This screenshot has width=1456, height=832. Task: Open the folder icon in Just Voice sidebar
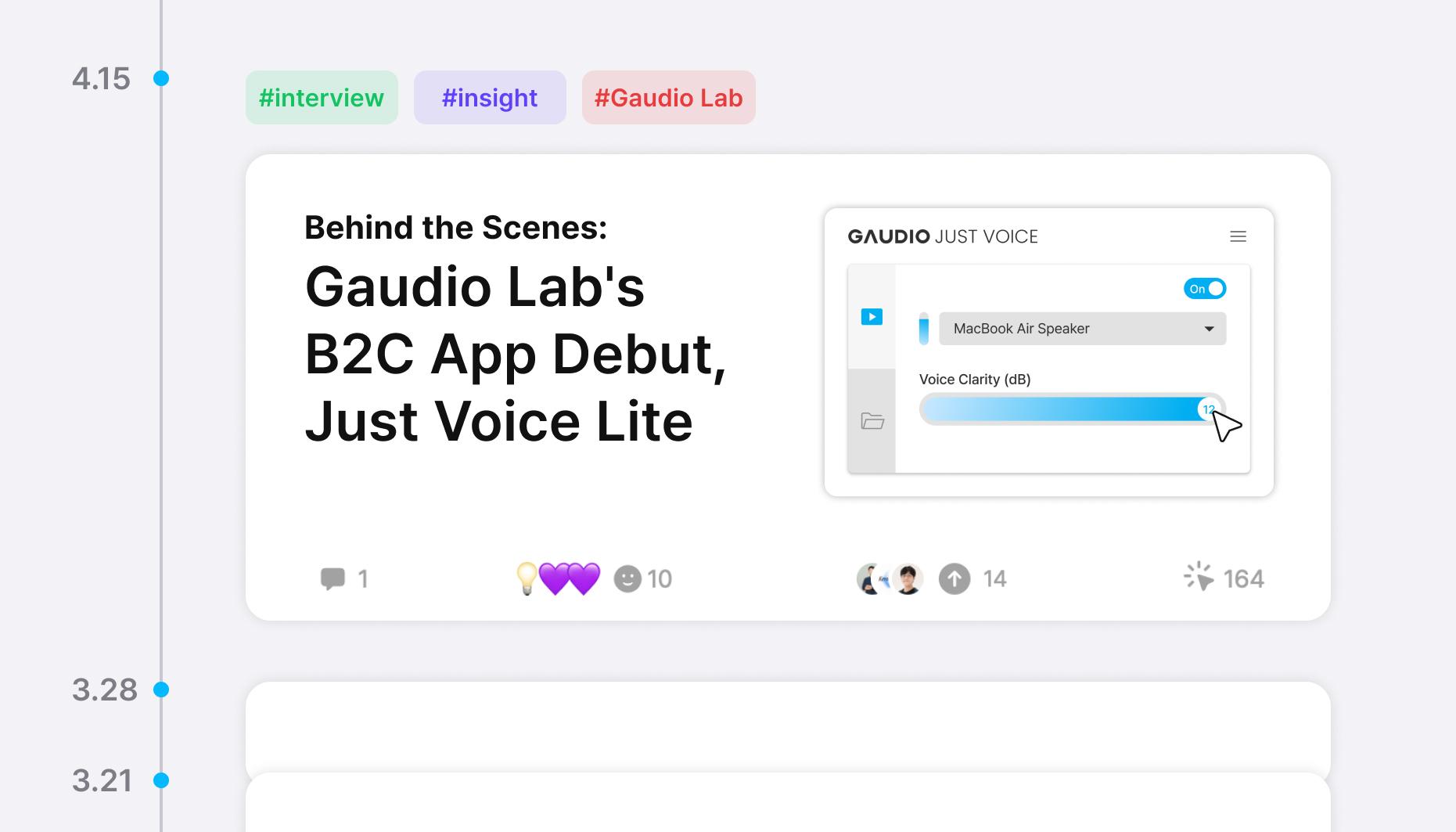coord(871,421)
